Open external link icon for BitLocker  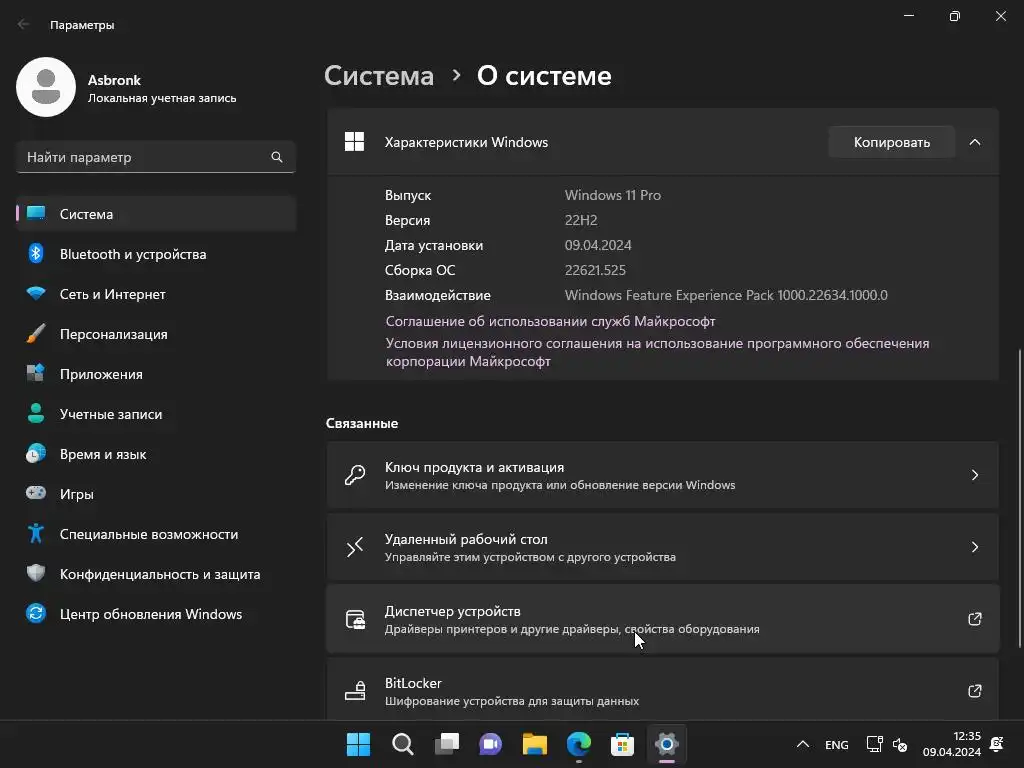pyautogui.click(x=974, y=691)
